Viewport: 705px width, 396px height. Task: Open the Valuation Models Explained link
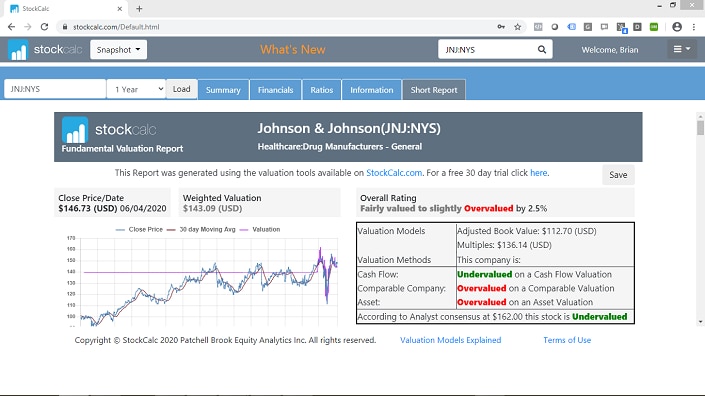(451, 340)
